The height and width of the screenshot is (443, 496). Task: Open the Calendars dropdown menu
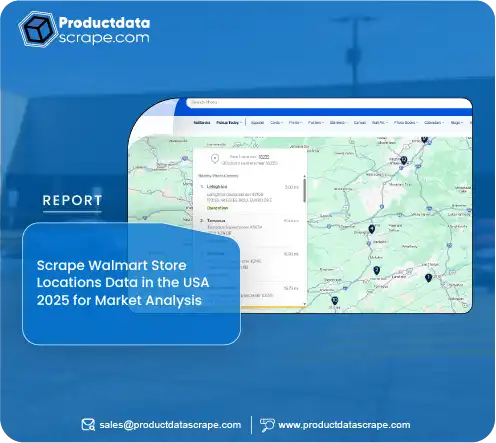pyautogui.click(x=434, y=123)
